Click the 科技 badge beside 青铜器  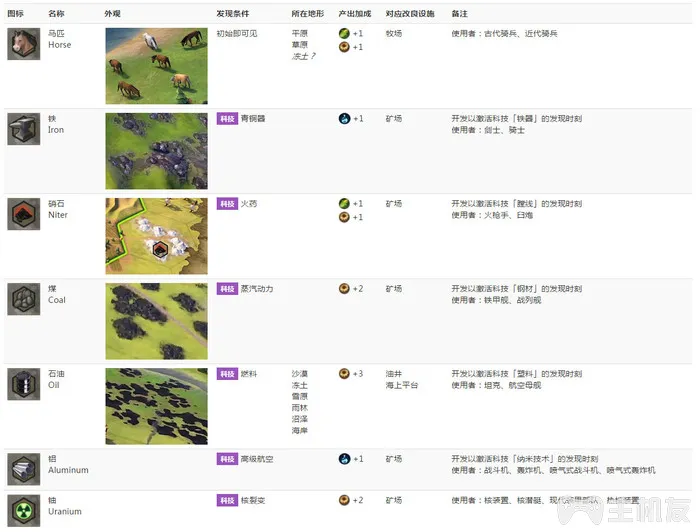(x=227, y=119)
